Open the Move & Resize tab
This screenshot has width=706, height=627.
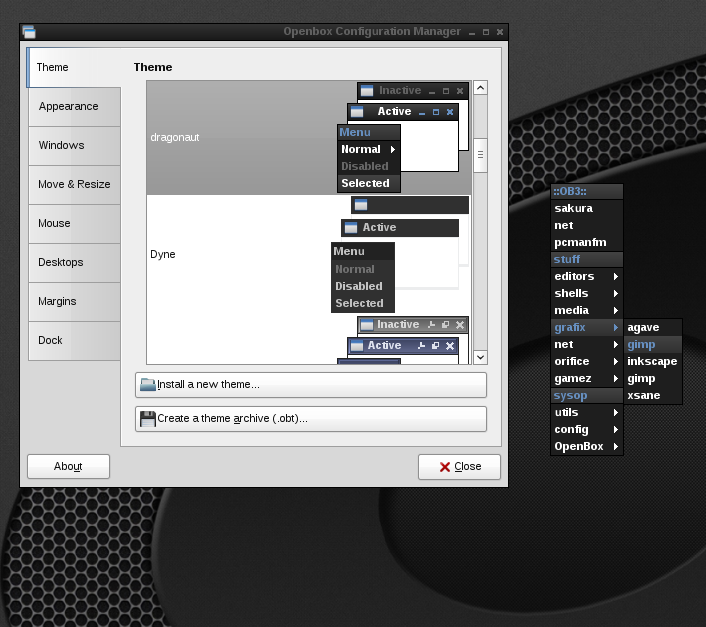74,185
